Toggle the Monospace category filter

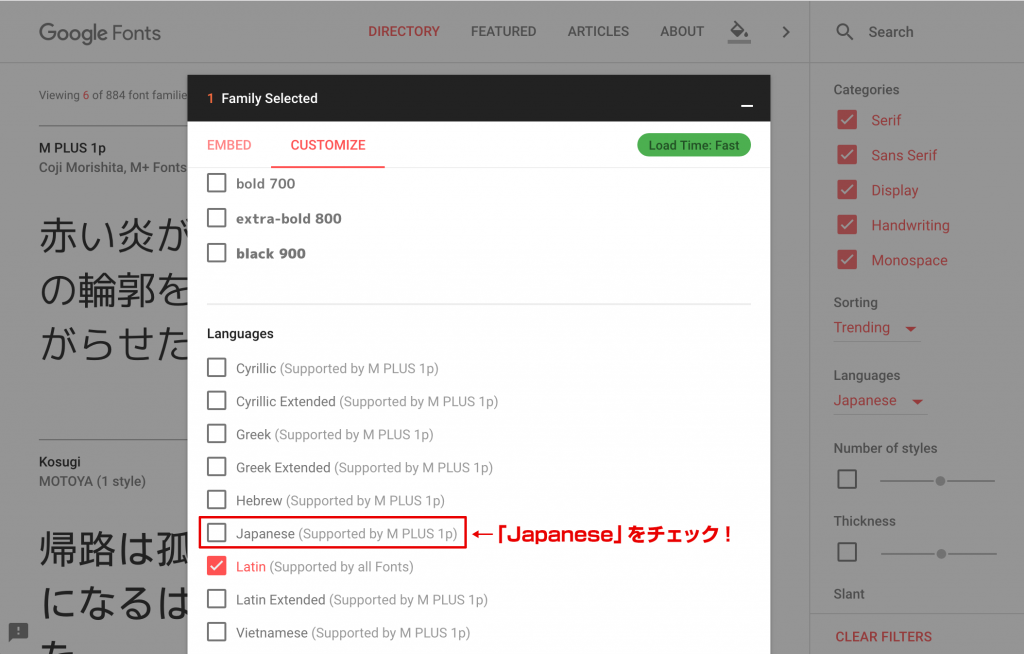coord(847,259)
